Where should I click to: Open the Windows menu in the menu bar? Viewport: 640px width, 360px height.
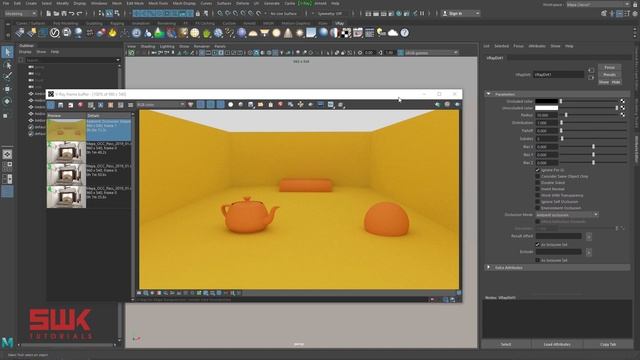(x=99, y=3)
